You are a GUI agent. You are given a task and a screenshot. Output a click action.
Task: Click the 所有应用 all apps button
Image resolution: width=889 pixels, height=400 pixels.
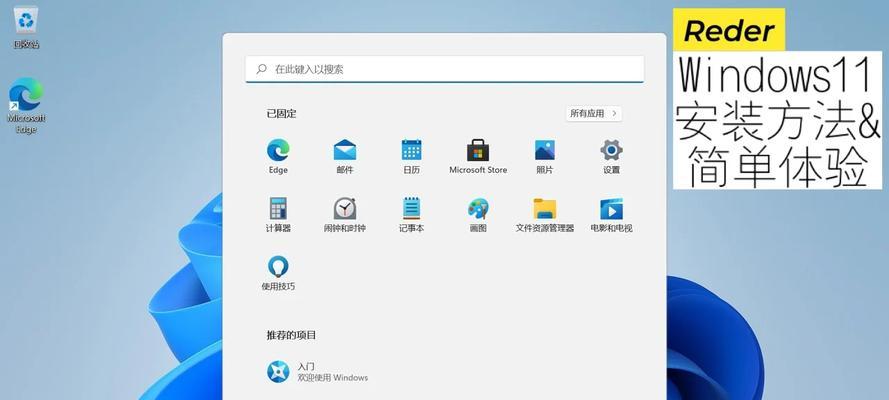point(594,113)
